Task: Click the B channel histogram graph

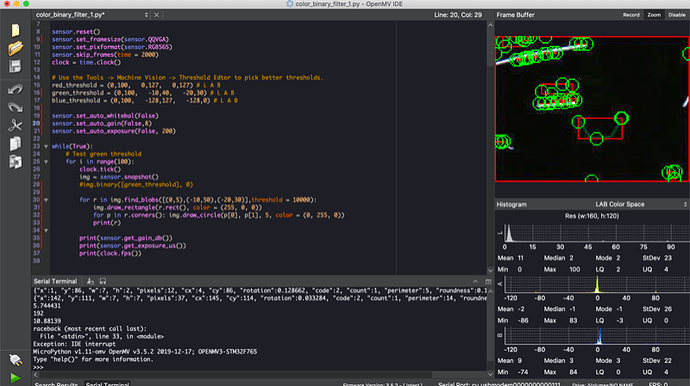Action: point(597,336)
